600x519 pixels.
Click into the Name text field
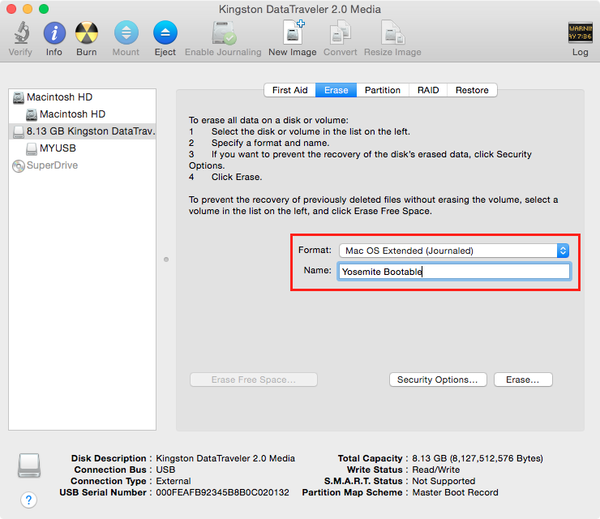coord(454,271)
